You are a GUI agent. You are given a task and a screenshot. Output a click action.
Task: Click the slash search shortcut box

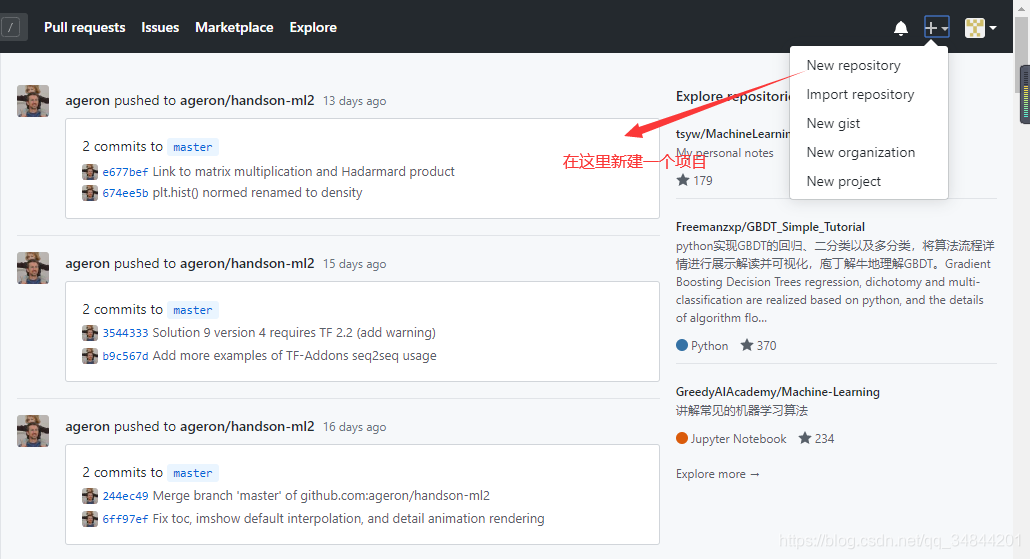click(x=11, y=28)
